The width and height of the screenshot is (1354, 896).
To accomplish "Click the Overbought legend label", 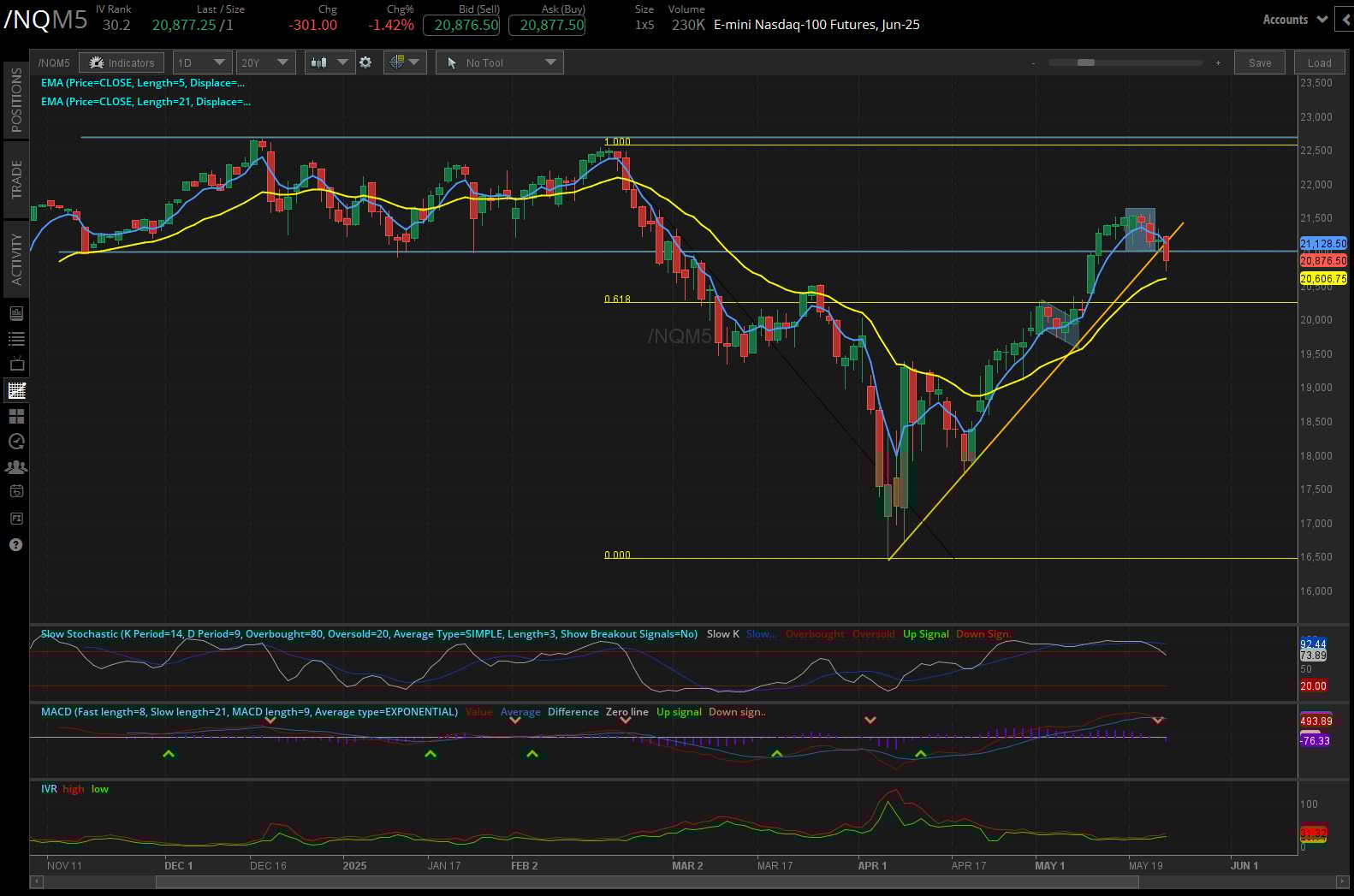I will (x=815, y=634).
